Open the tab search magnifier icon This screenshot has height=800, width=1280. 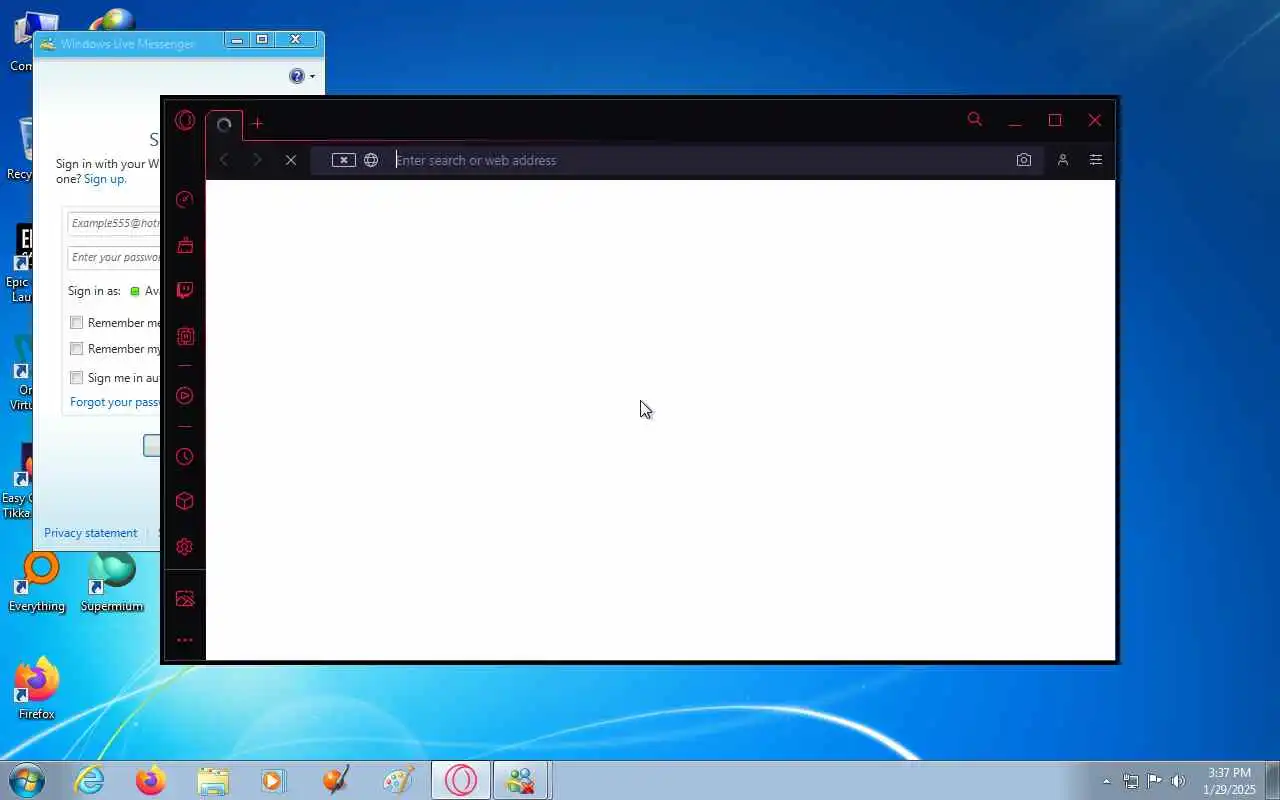(x=975, y=120)
